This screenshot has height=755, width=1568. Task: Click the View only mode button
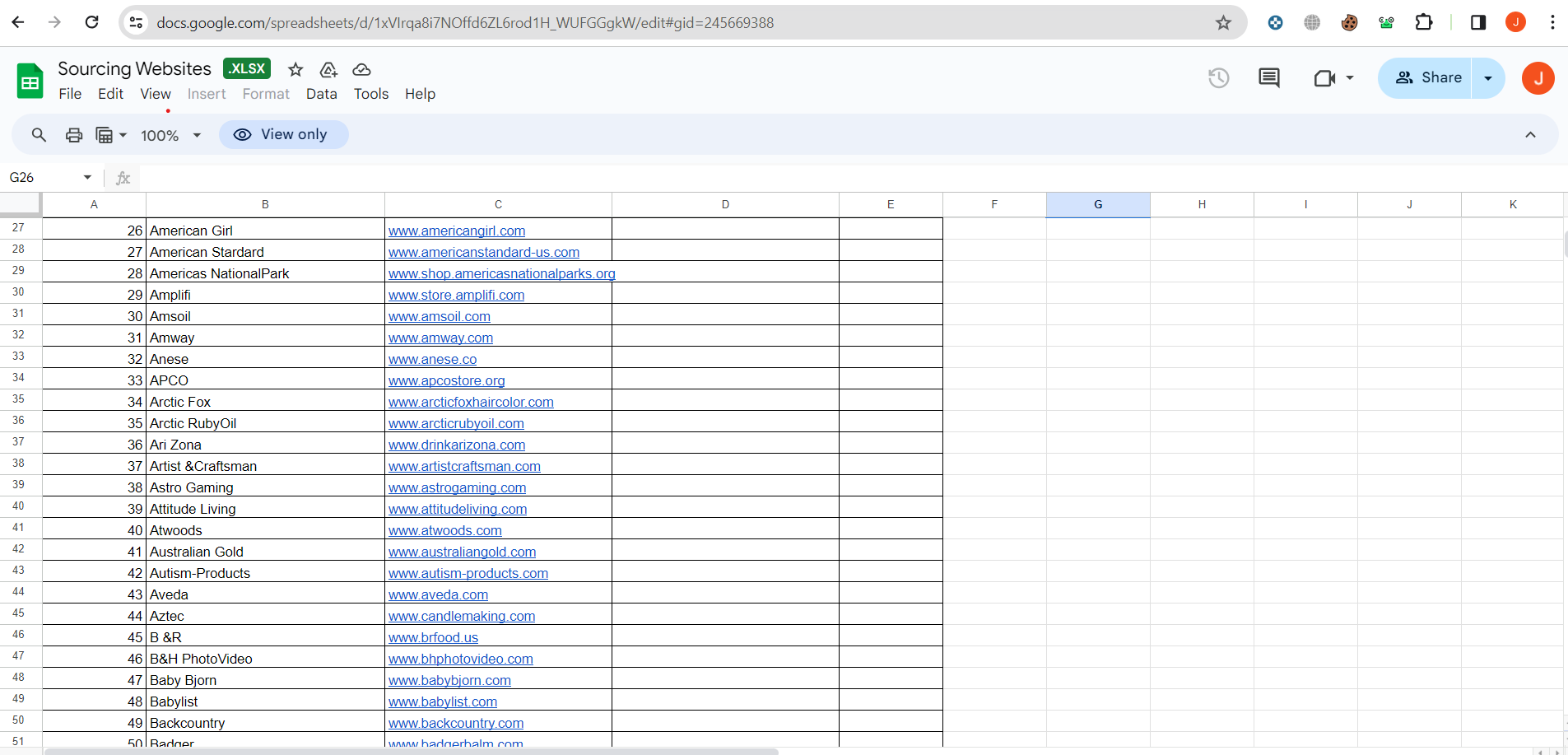tap(283, 135)
